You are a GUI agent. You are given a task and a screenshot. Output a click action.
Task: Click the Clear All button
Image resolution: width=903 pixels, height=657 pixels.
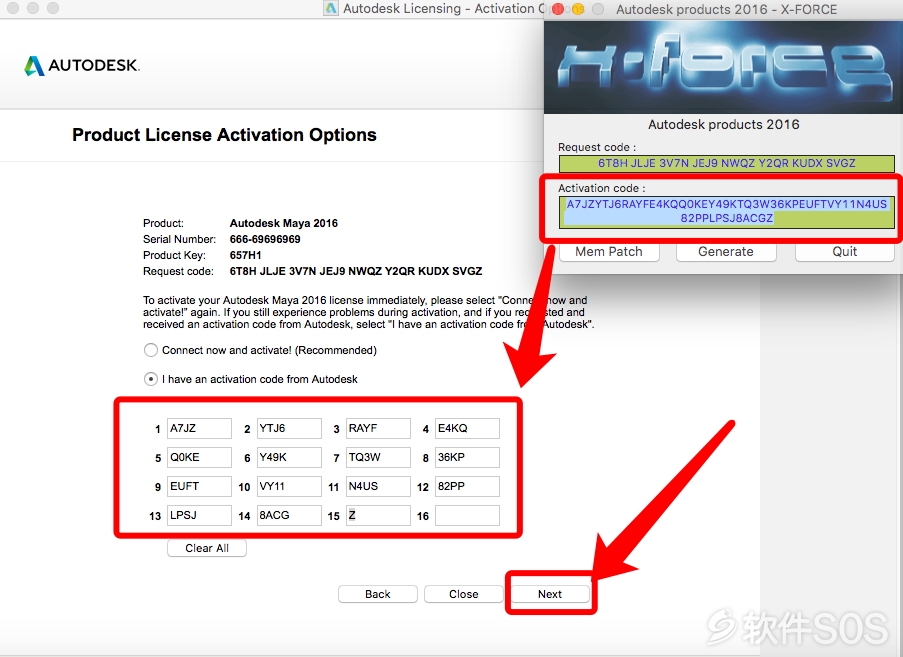pos(207,548)
